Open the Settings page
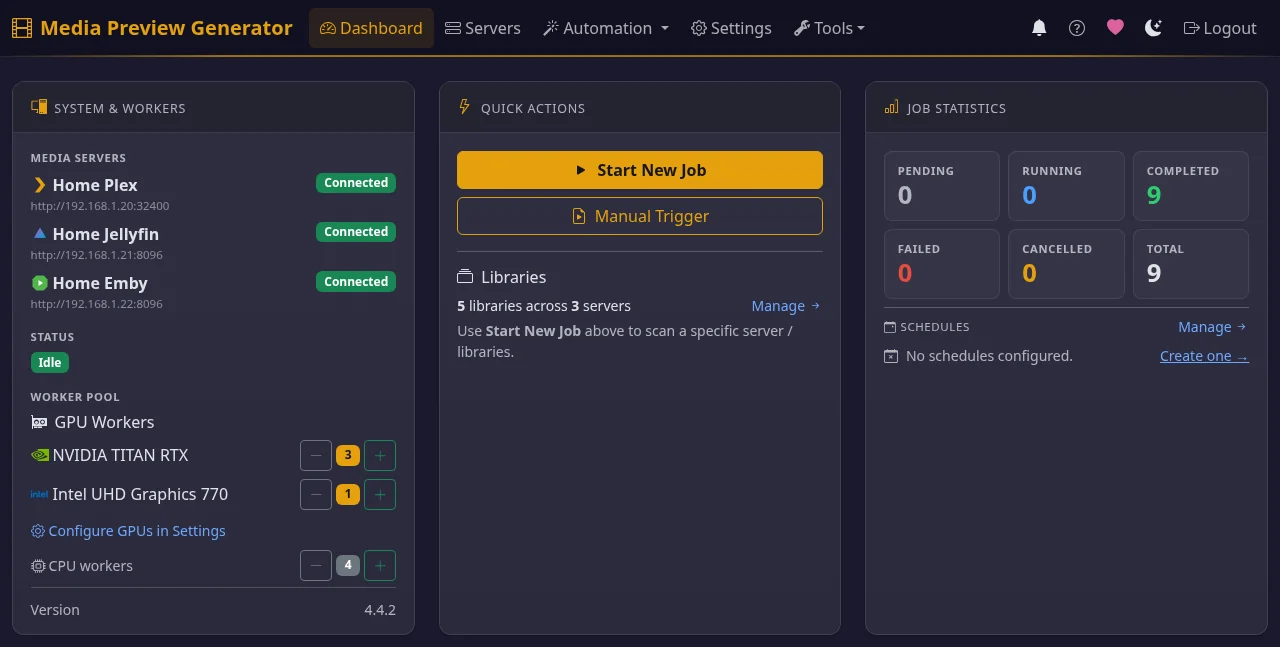1280x647 pixels. [x=731, y=28]
